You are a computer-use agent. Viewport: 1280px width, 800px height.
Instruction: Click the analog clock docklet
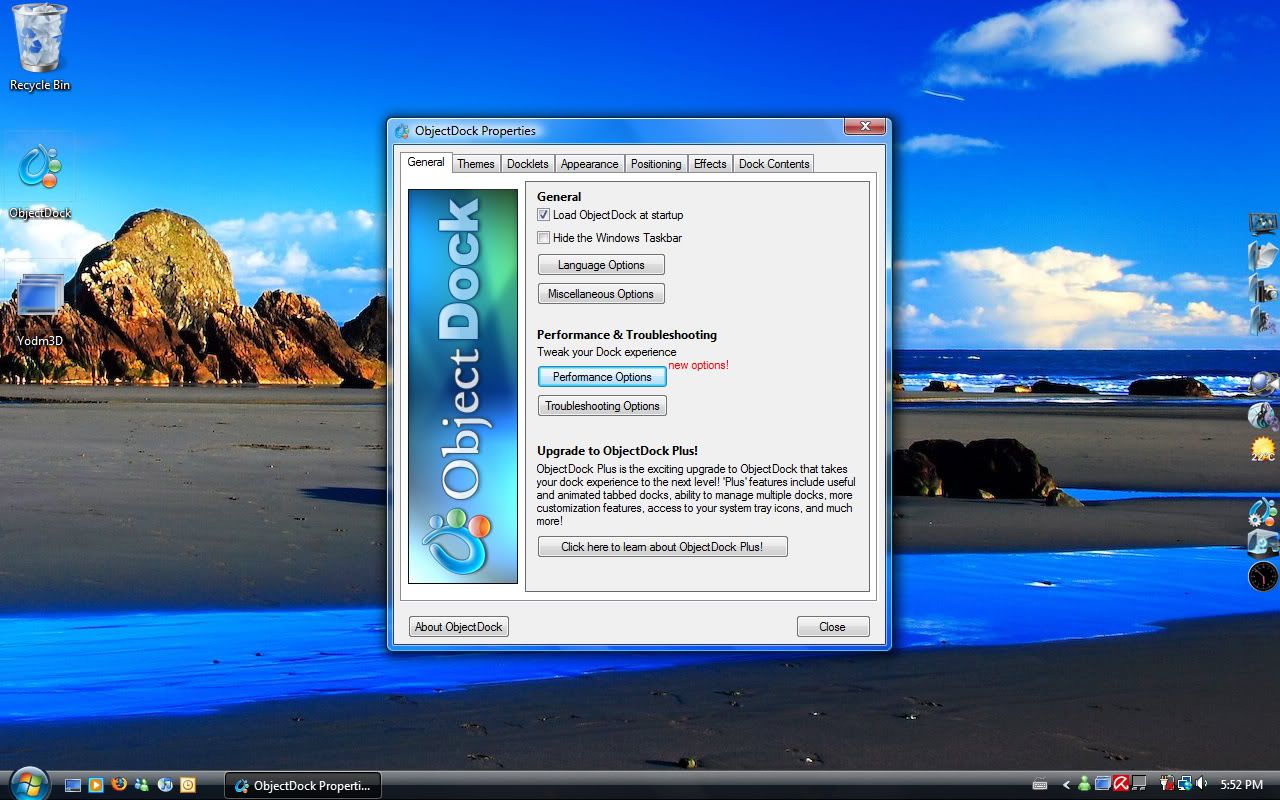click(1263, 576)
